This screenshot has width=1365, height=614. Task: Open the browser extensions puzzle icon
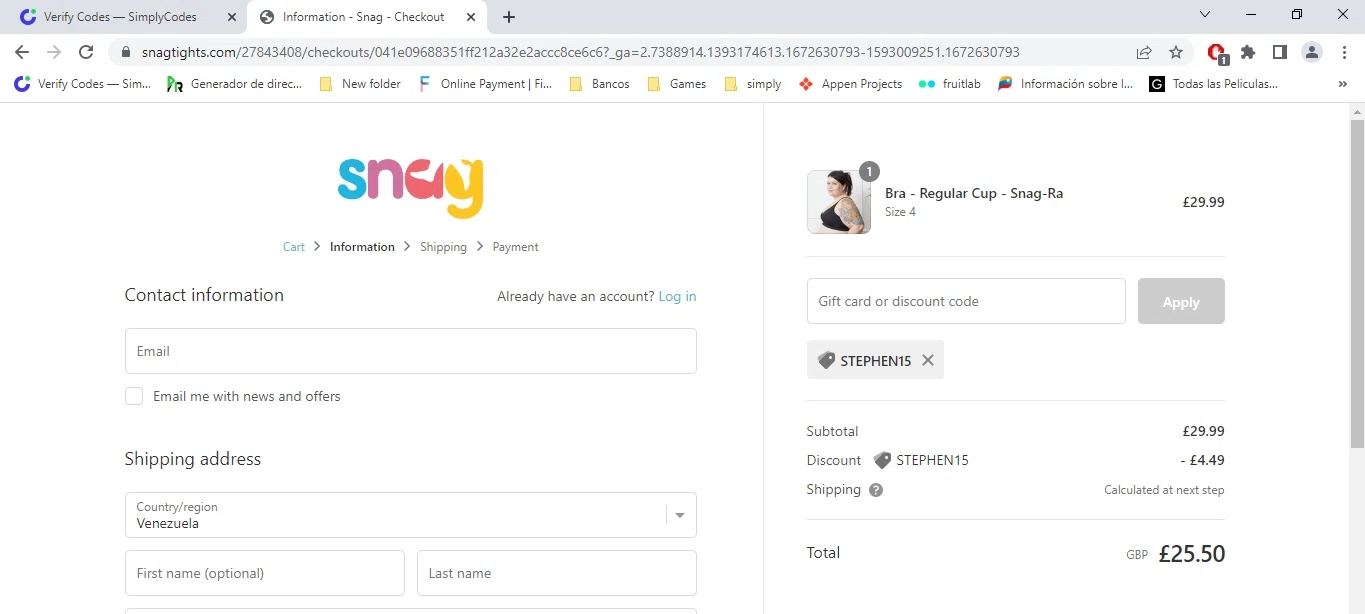click(1248, 52)
